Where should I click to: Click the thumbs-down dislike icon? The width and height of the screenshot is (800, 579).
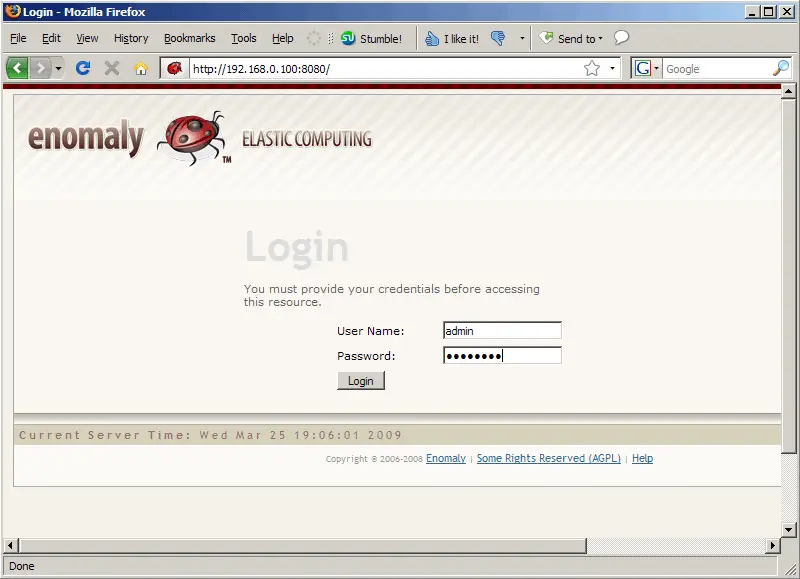point(498,38)
